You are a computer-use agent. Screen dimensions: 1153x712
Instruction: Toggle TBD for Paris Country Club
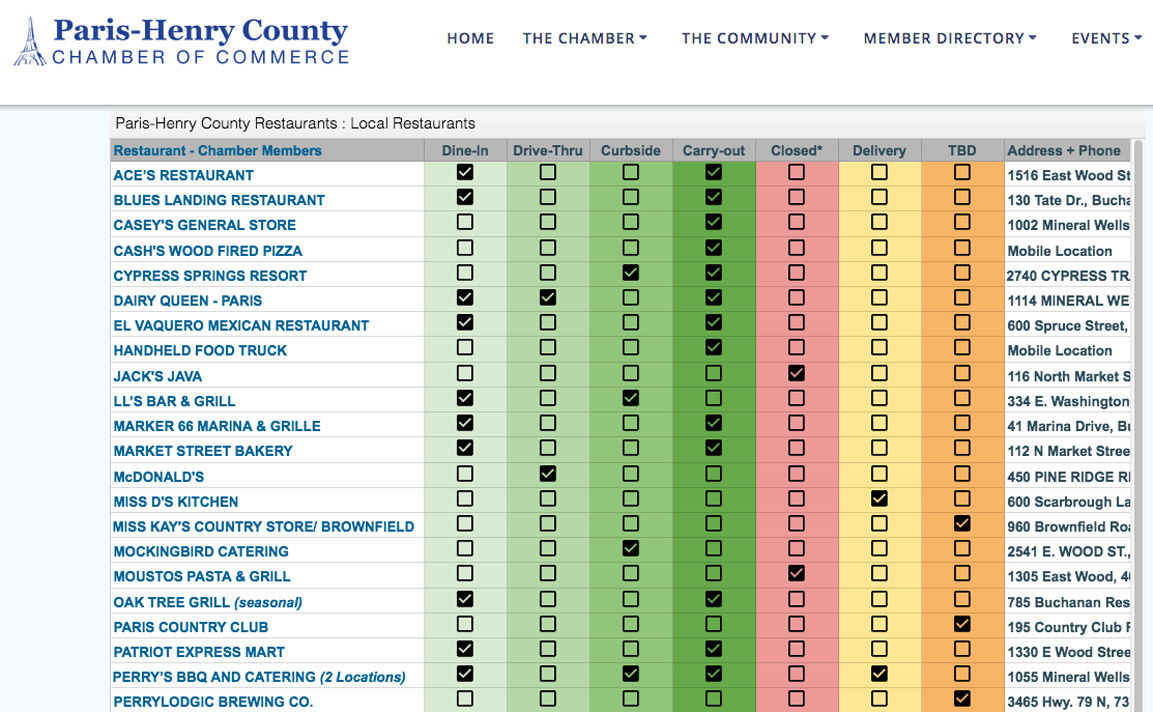[x=962, y=624]
